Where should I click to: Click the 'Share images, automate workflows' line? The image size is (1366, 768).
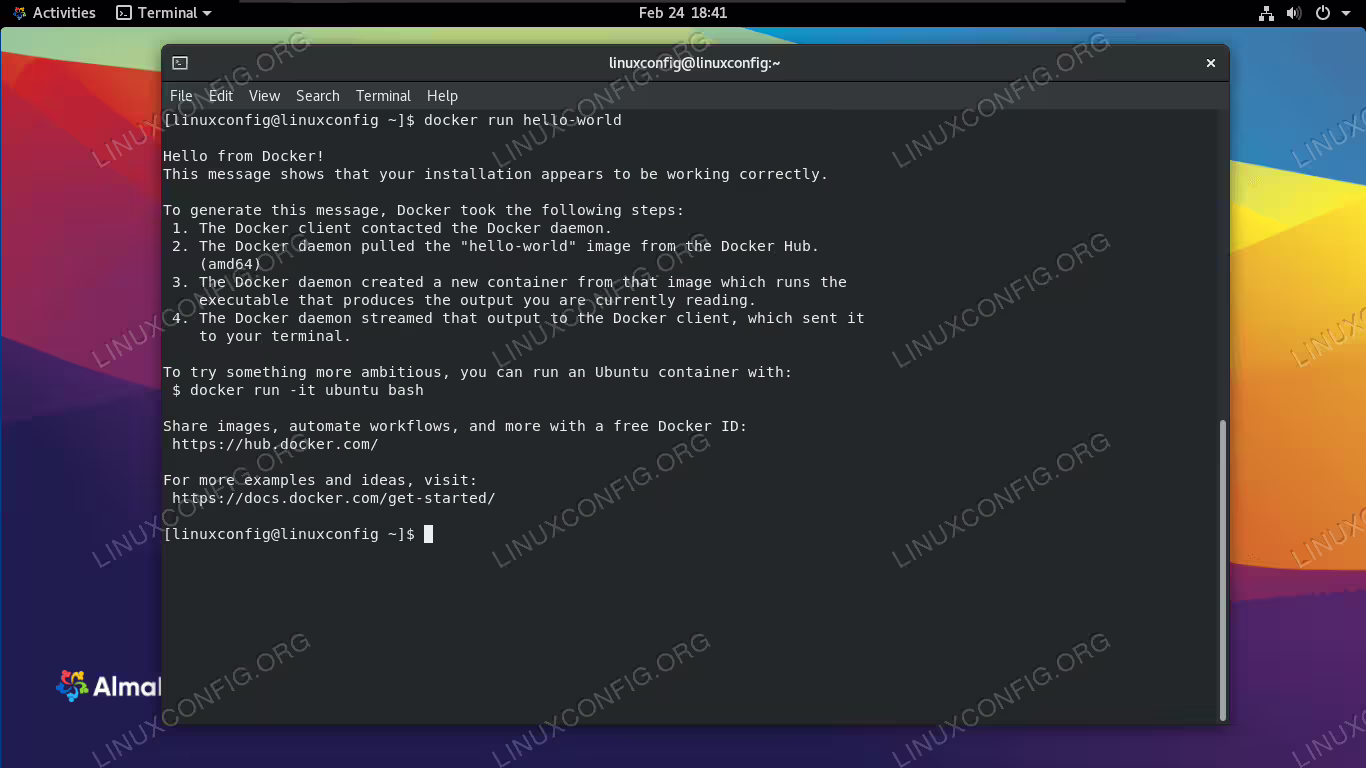point(455,426)
